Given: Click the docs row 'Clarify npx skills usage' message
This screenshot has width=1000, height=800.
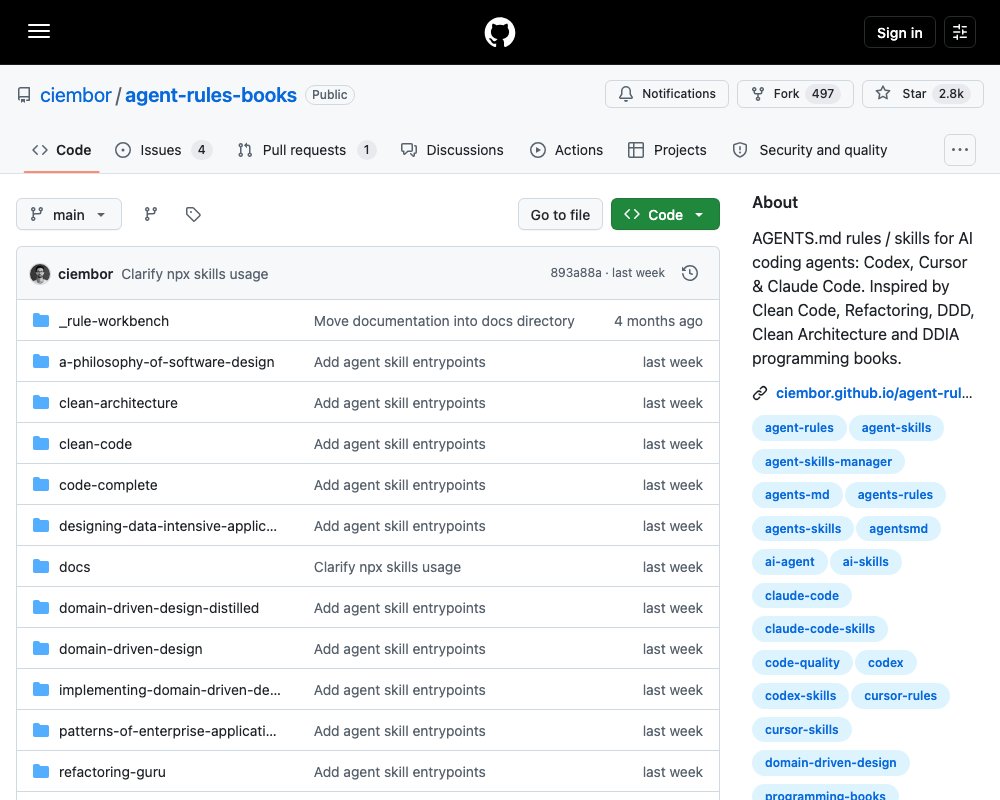Looking at the screenshot, I should pos(387,567).
